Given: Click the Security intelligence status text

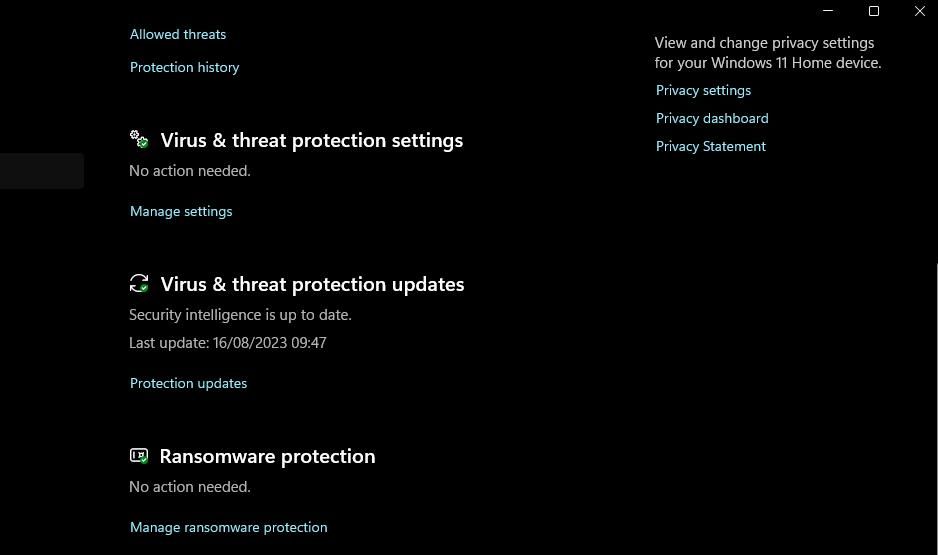Looking at the screenshot, I should [240, 315].
